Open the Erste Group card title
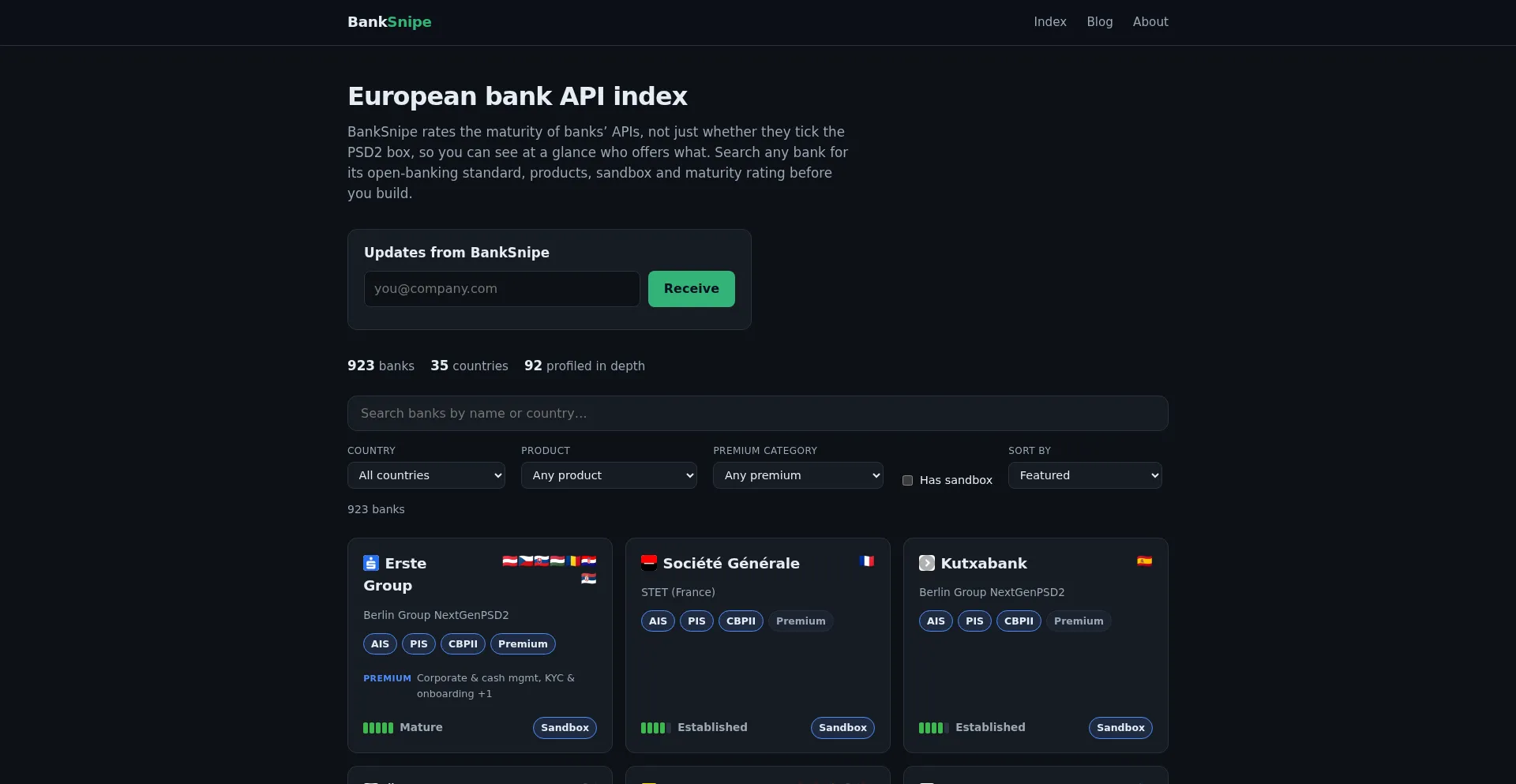 click(x=406, y=574)
